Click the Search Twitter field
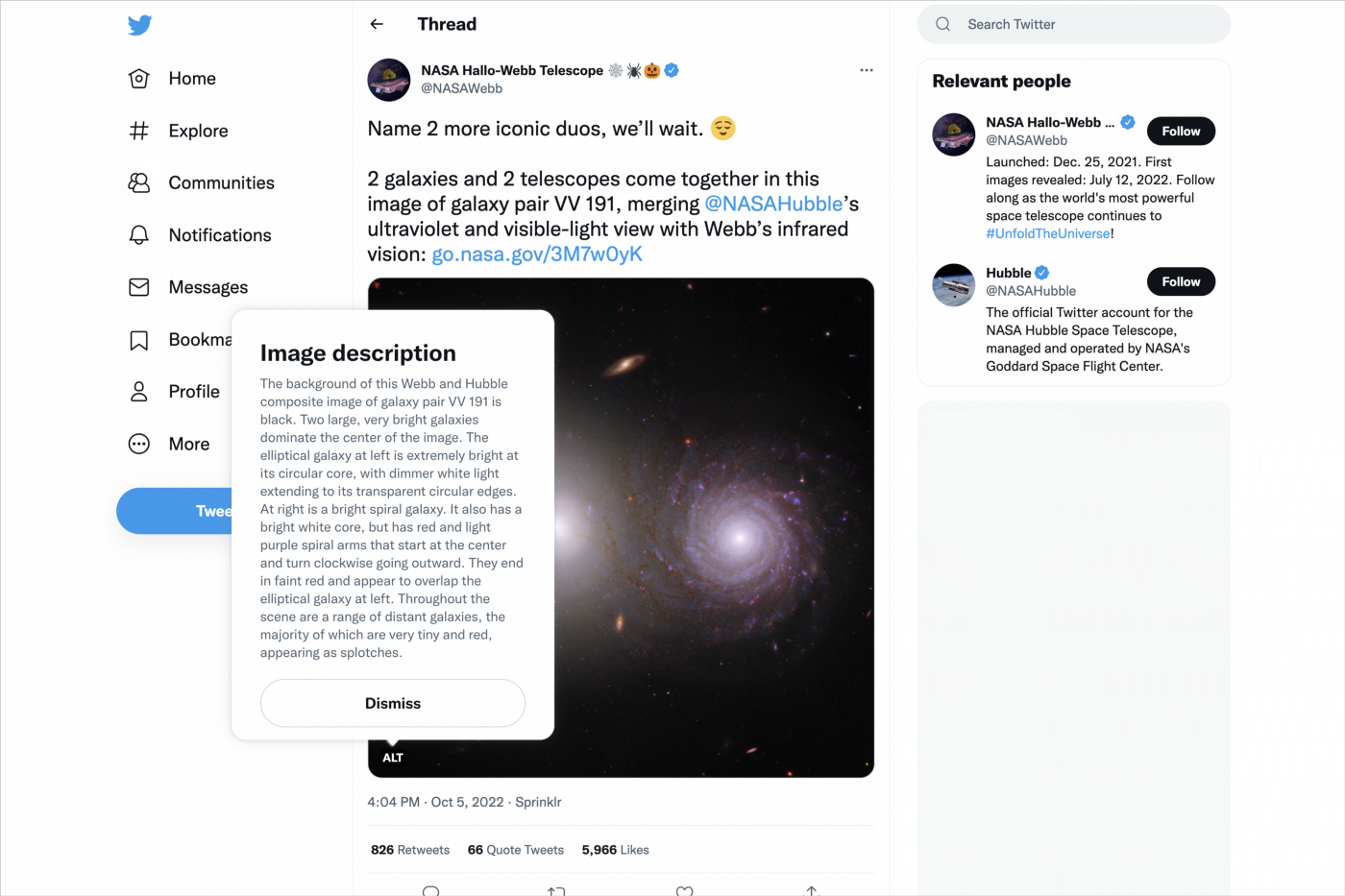 [x=1086, y=24]
